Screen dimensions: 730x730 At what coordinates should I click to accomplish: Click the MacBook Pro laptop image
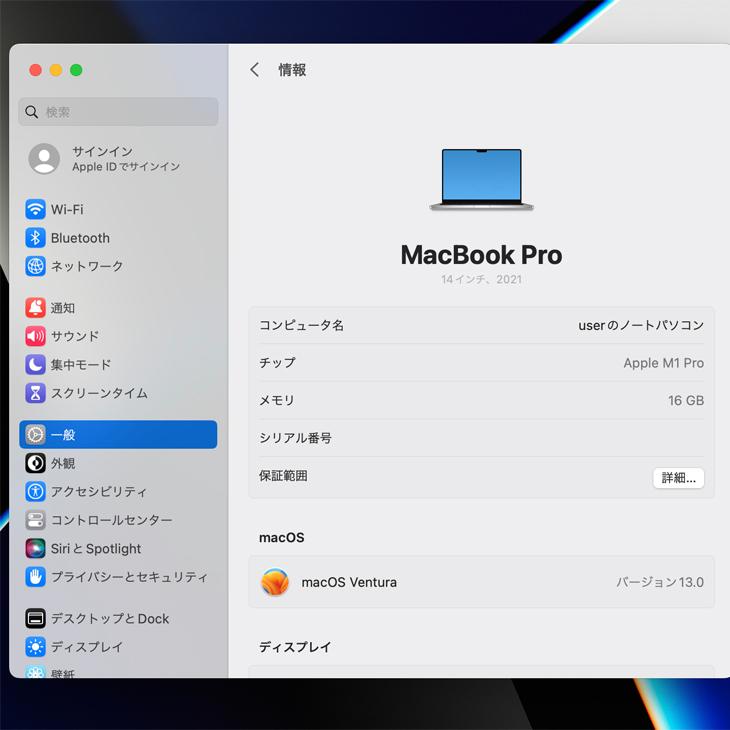coord(481,180)
